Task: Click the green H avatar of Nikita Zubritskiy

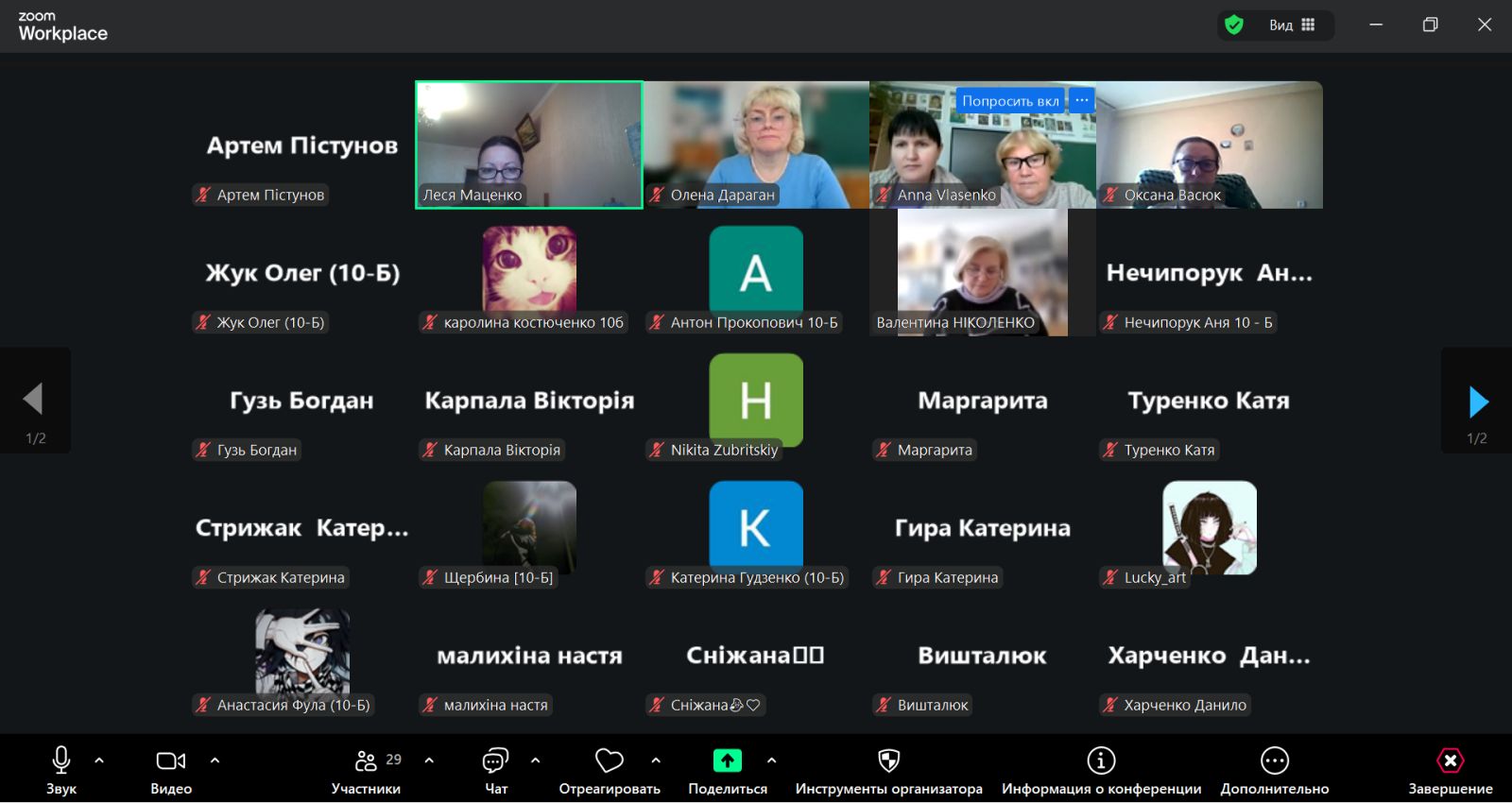Action: (756, 399)
